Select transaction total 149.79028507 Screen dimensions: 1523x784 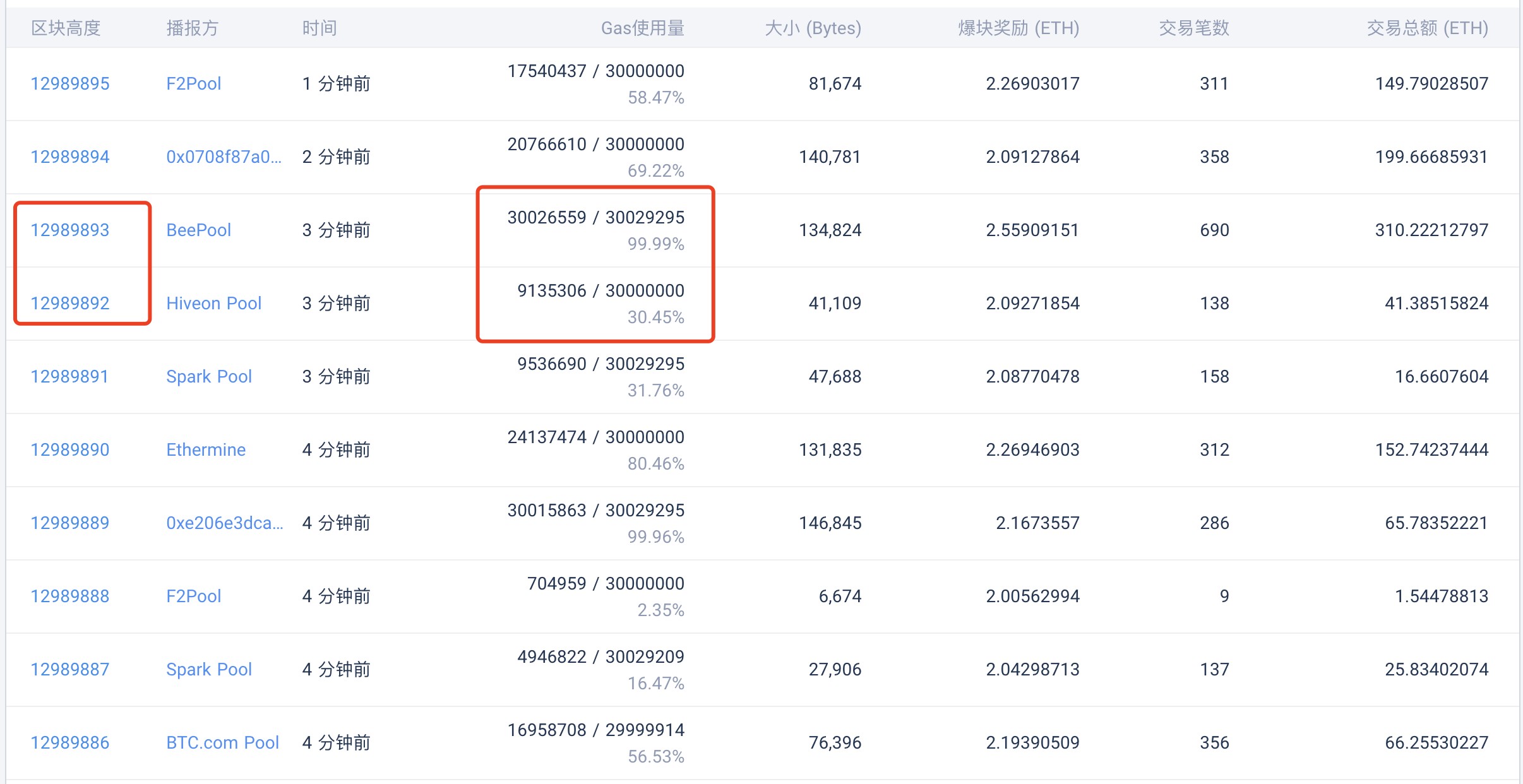[1432, 83]
